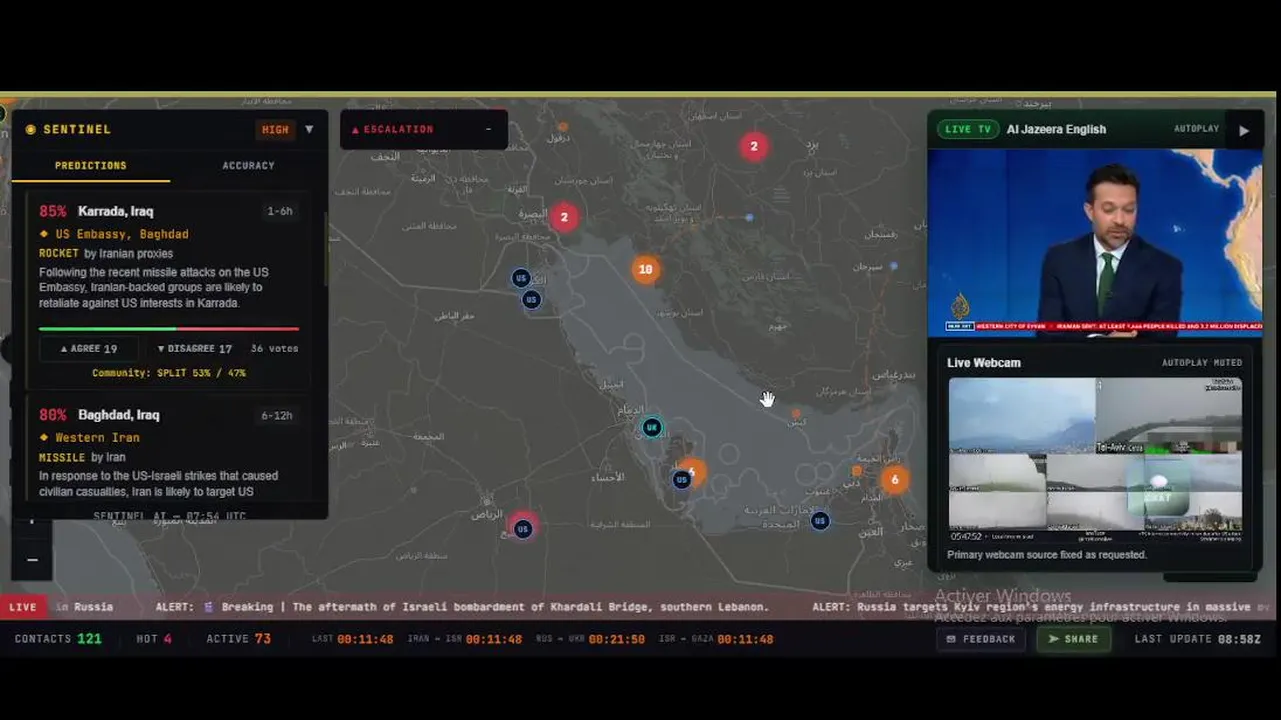Viewport: 1281px width, 720px height.
Task: Click the small blue dot in central Iran
Action: coord(749,217)
